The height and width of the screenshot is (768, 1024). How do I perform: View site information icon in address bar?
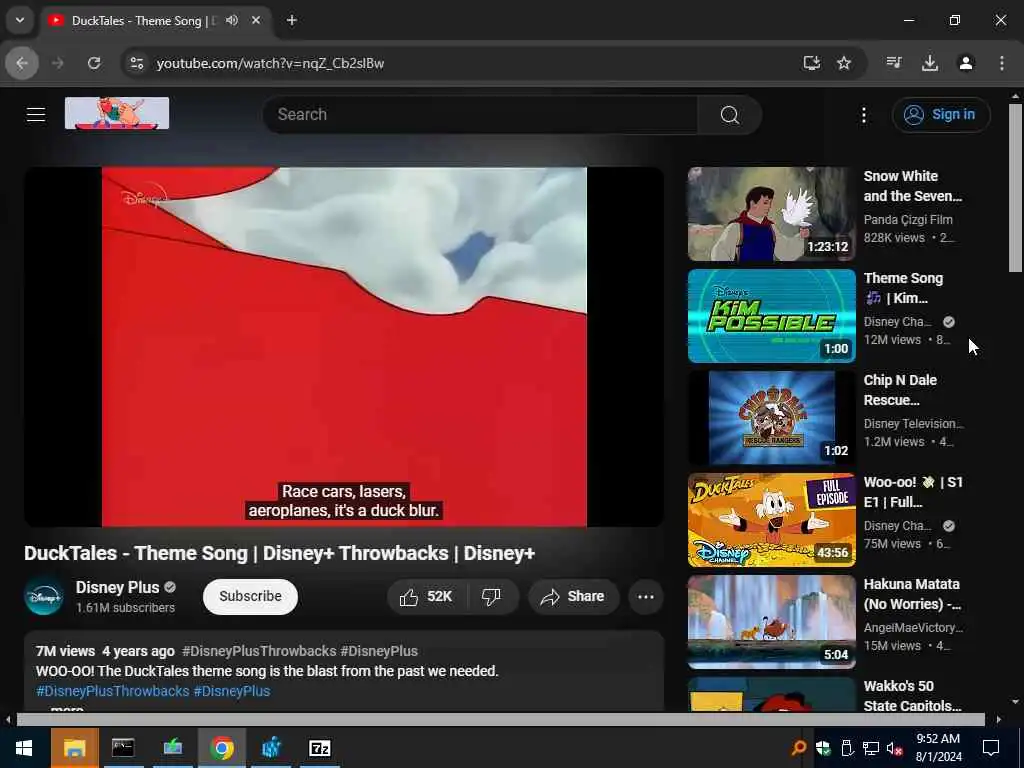136,63
